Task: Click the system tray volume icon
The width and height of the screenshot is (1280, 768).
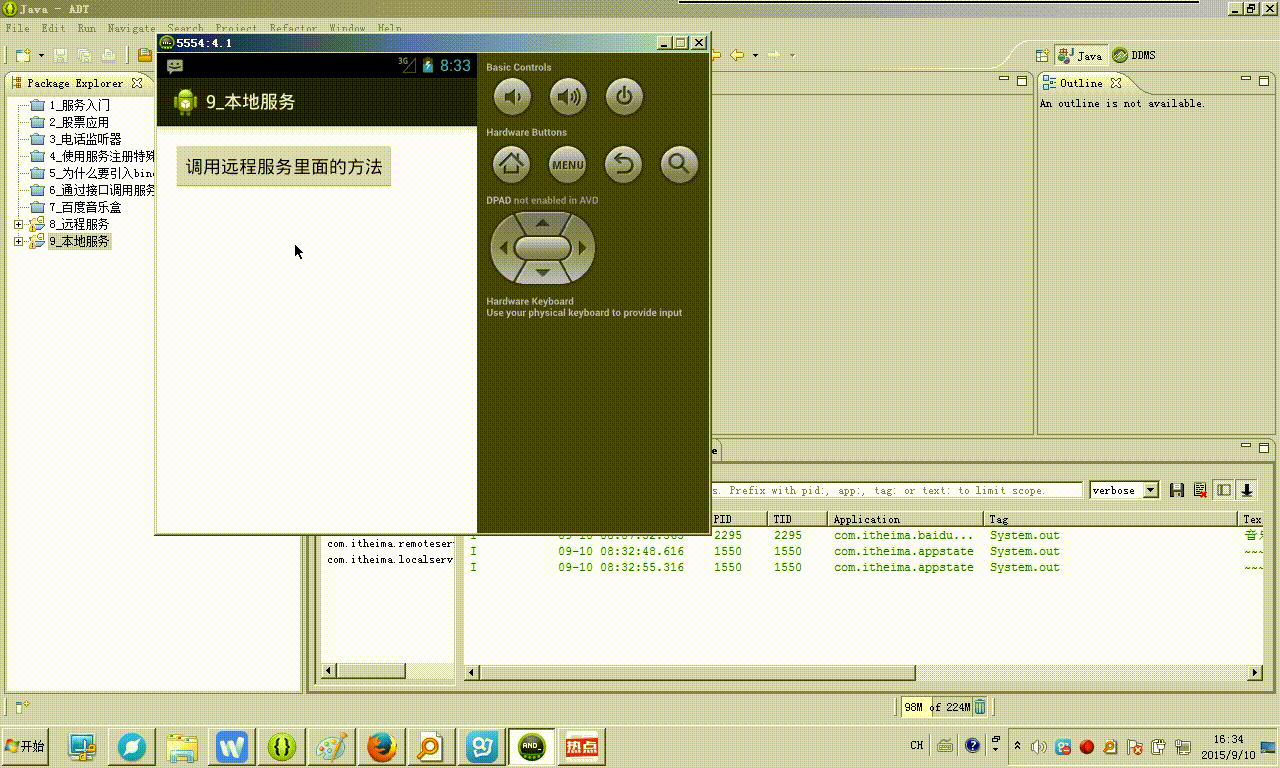Action: point(1039,746)
